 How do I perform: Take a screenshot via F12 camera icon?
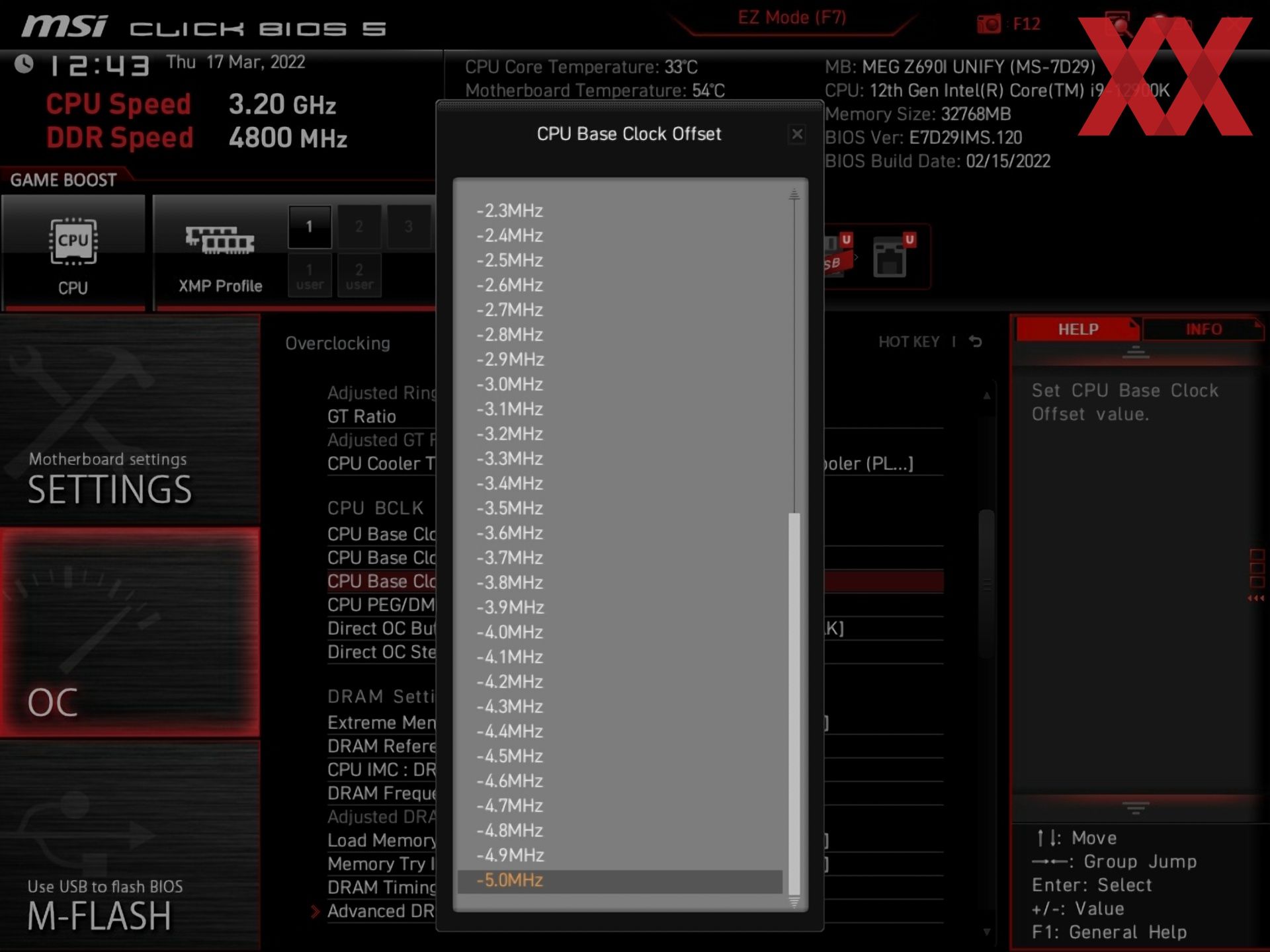(988, 24)
